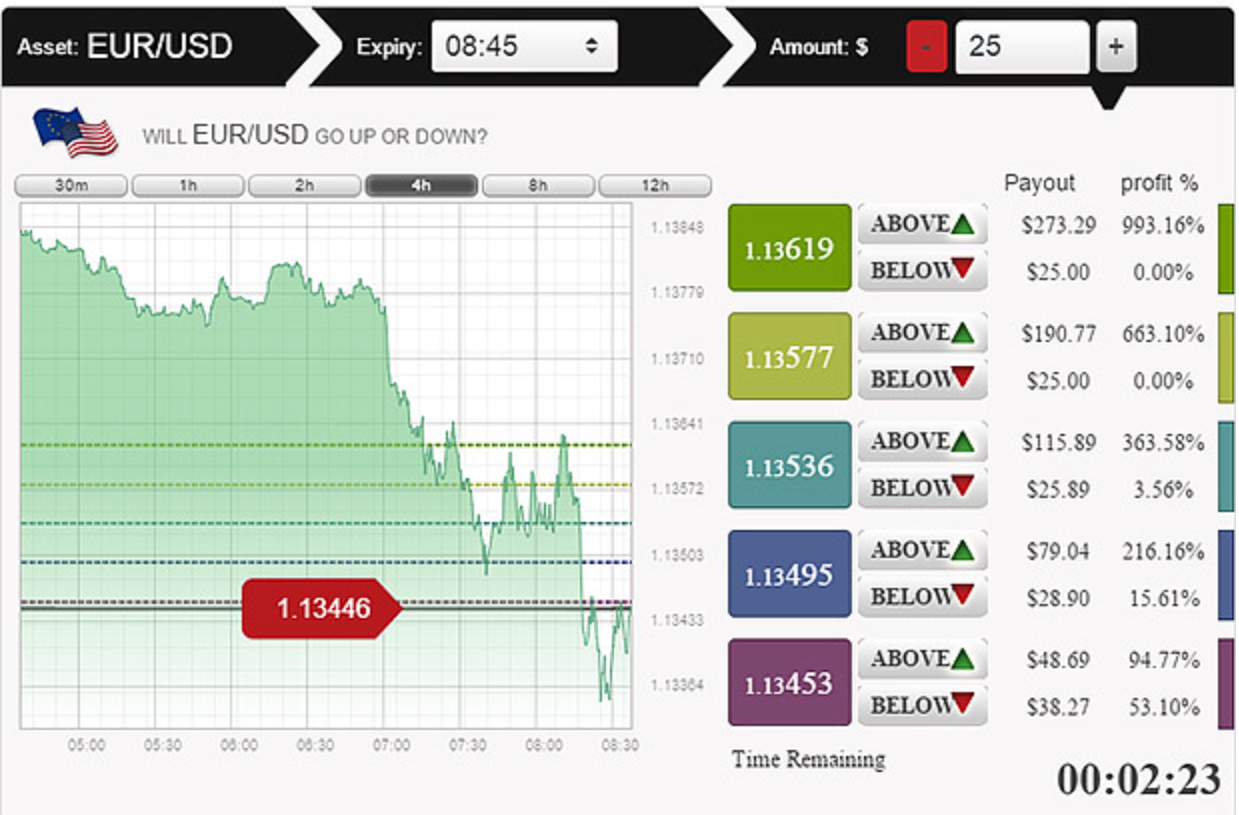Click ABOVE on the 1.13453 strike
The height and width of the screenshot is (815, 1239).
pyautogui.click(x=921, y=658)
